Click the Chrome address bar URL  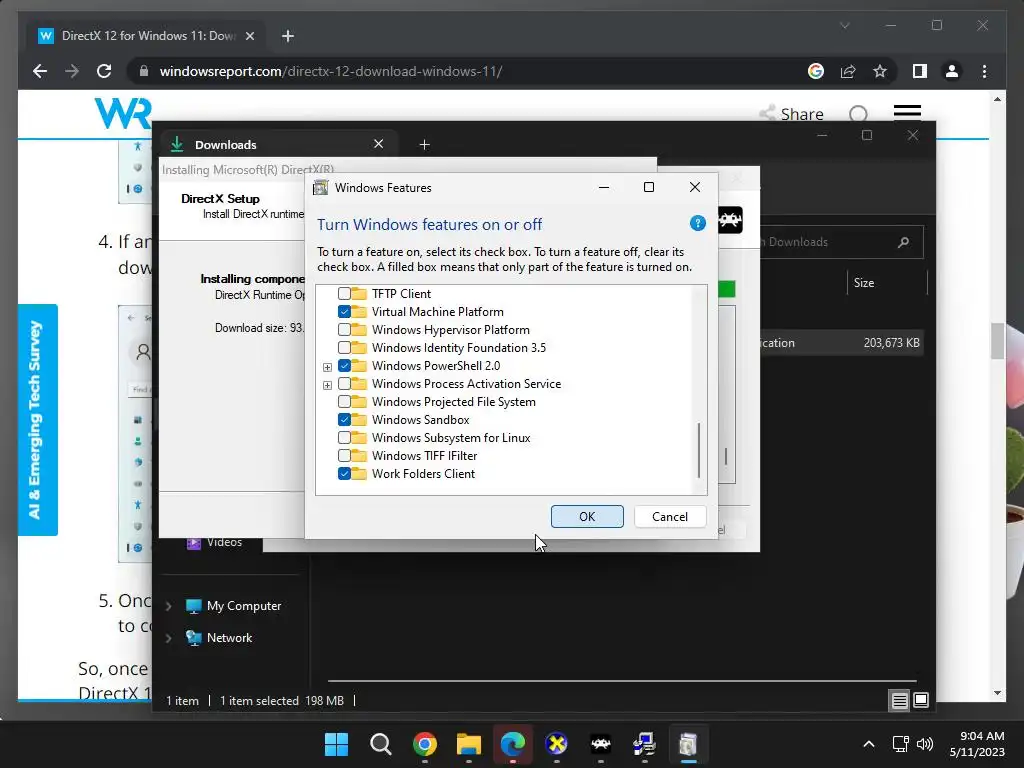click(330, 71)
